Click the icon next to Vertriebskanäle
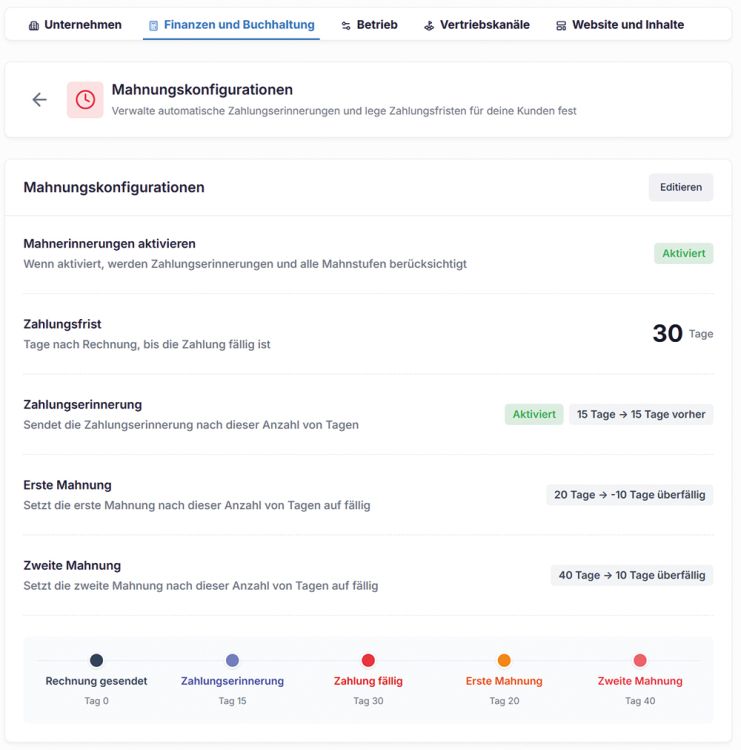741x750 pixels. coord(429,25)
